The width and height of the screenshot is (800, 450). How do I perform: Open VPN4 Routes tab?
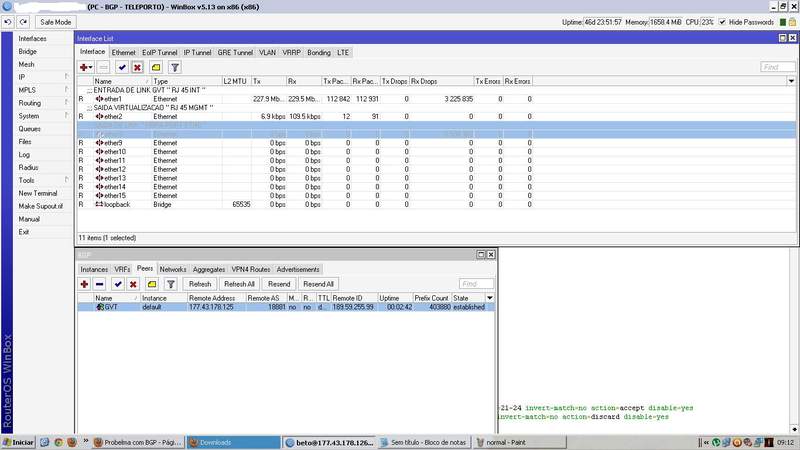coord(251,269)
